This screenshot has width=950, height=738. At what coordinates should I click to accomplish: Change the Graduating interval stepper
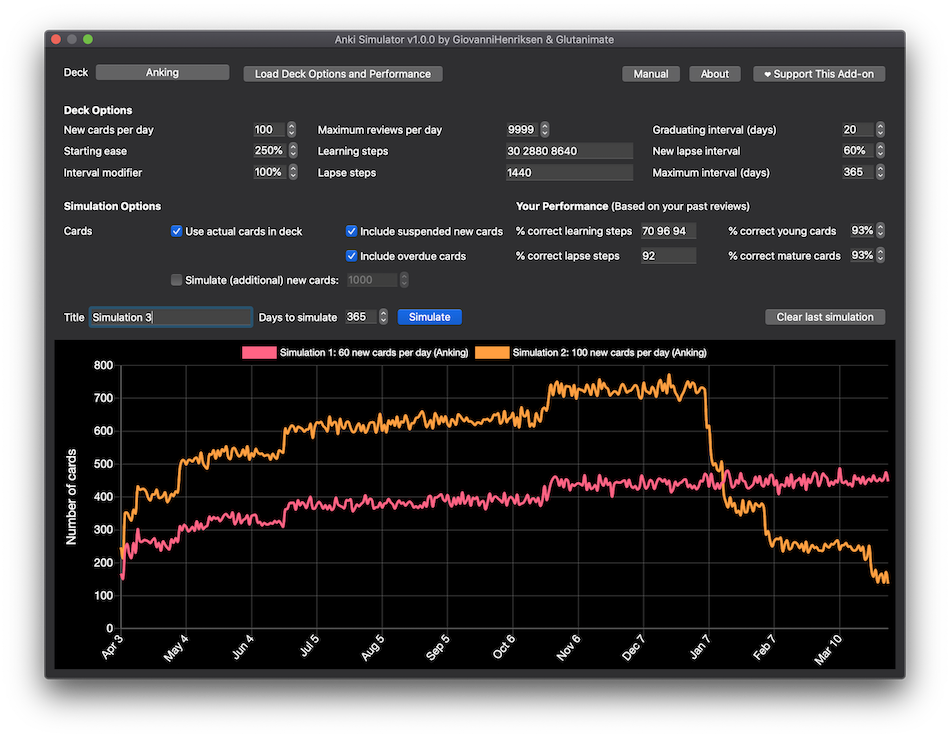(880, 130)
